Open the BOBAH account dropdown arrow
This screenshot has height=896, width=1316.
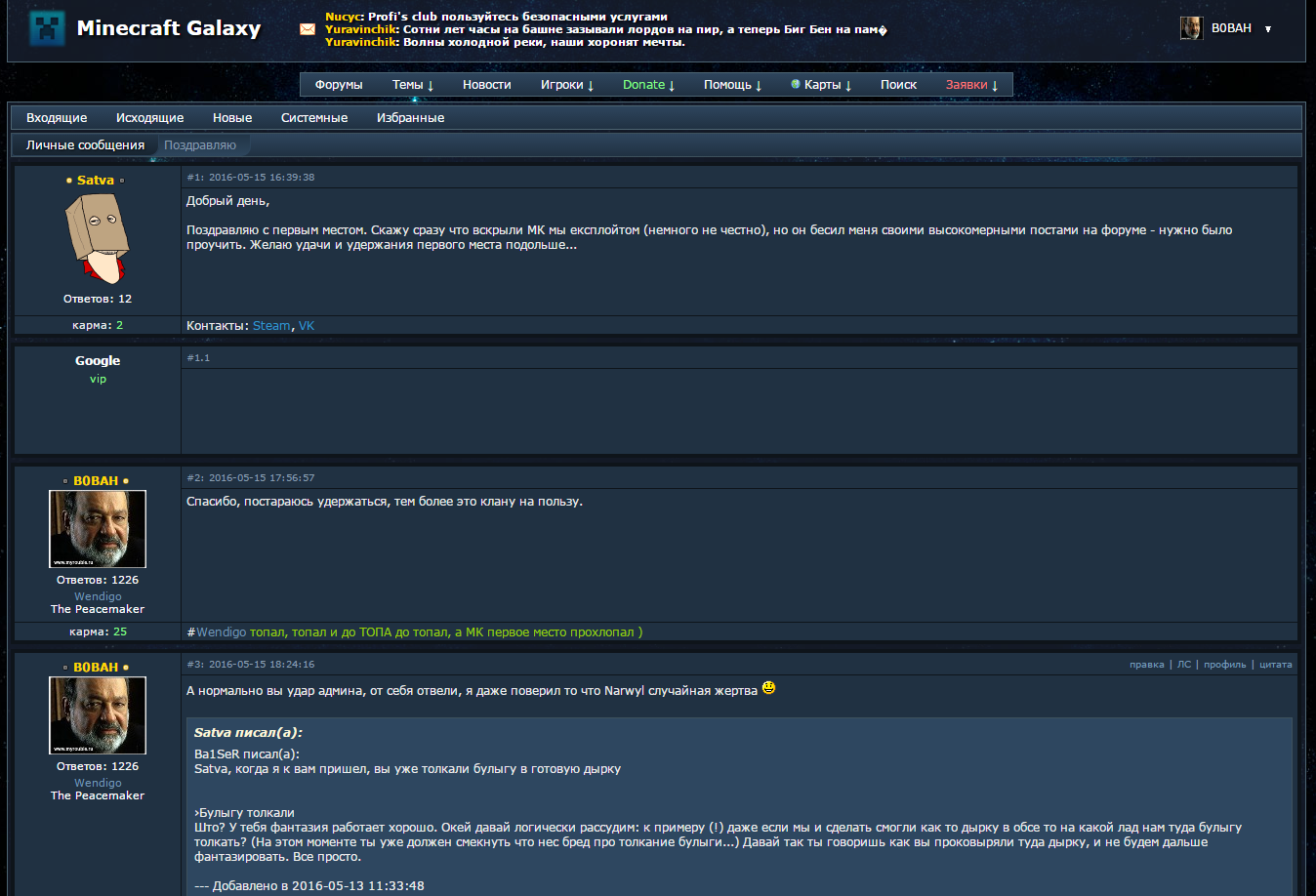1268,29
